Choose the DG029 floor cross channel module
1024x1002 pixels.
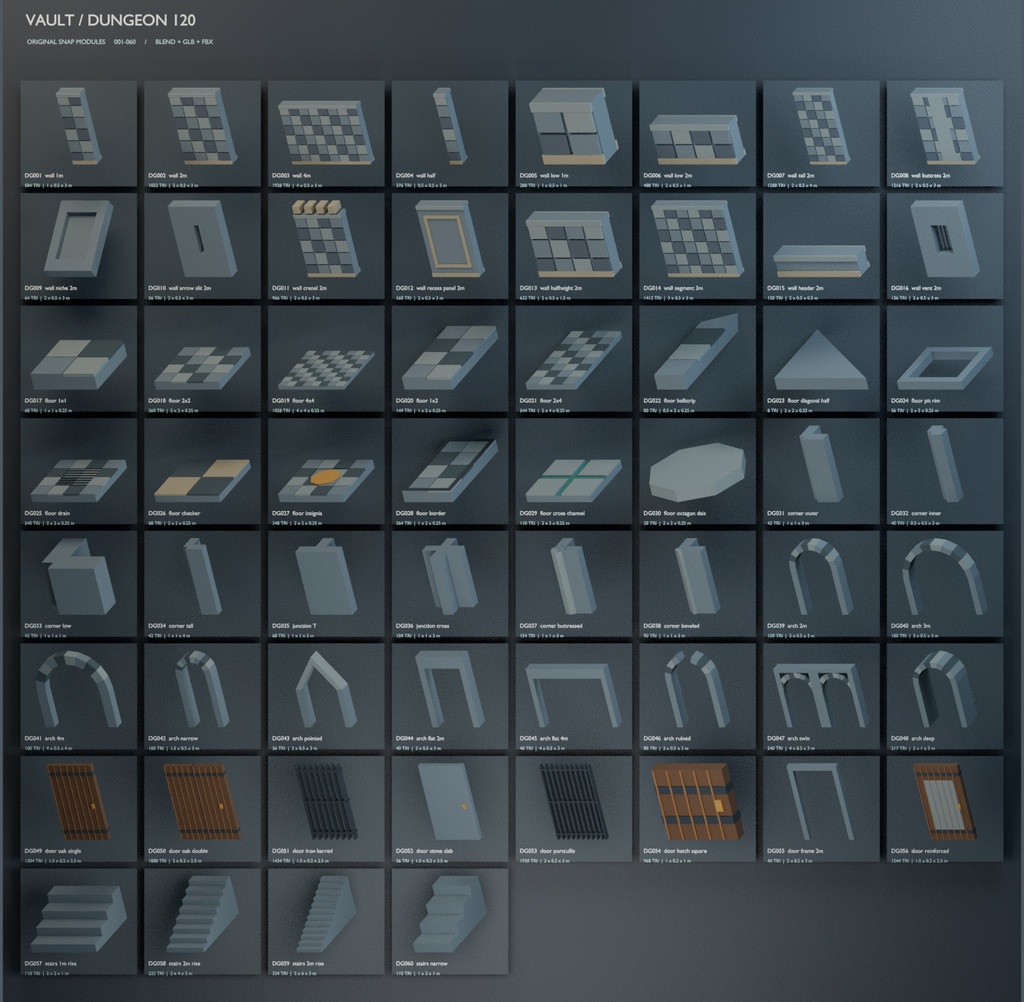pos(574,472)
